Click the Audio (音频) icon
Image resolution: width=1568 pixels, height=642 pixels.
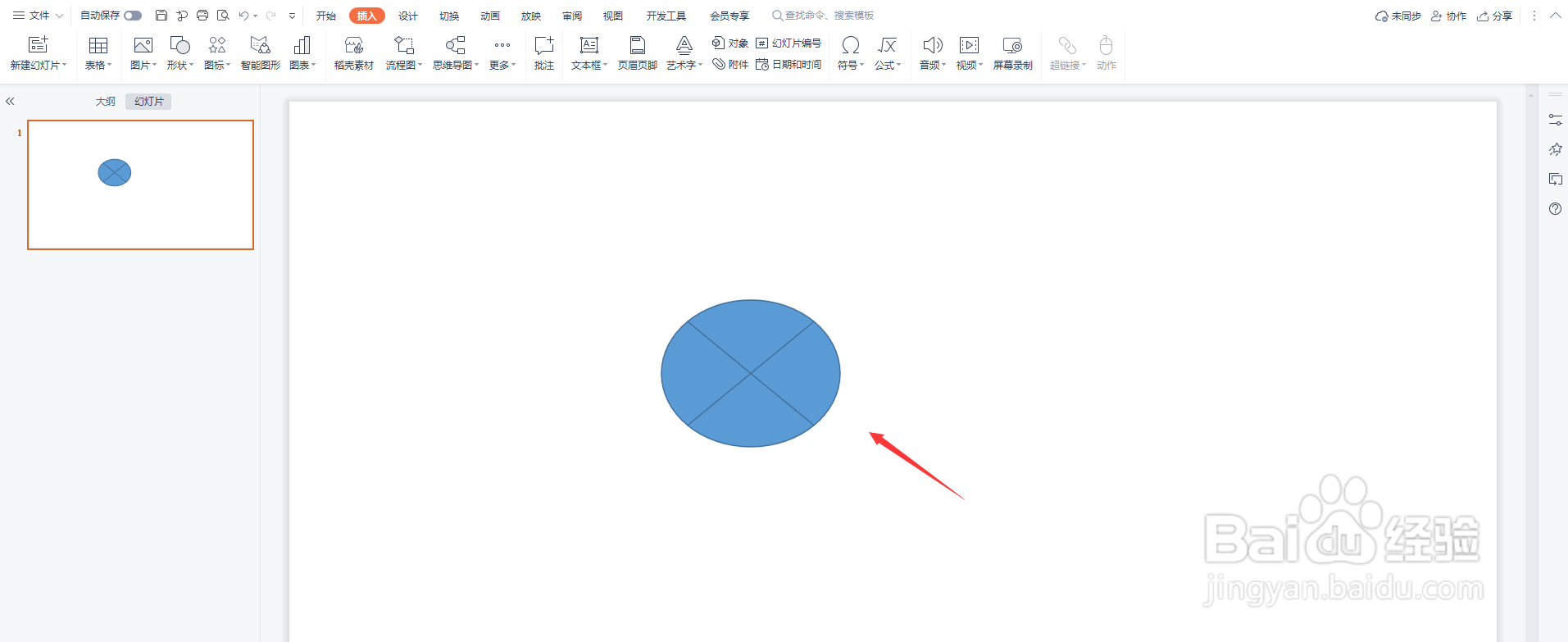[x=933, y=45]
